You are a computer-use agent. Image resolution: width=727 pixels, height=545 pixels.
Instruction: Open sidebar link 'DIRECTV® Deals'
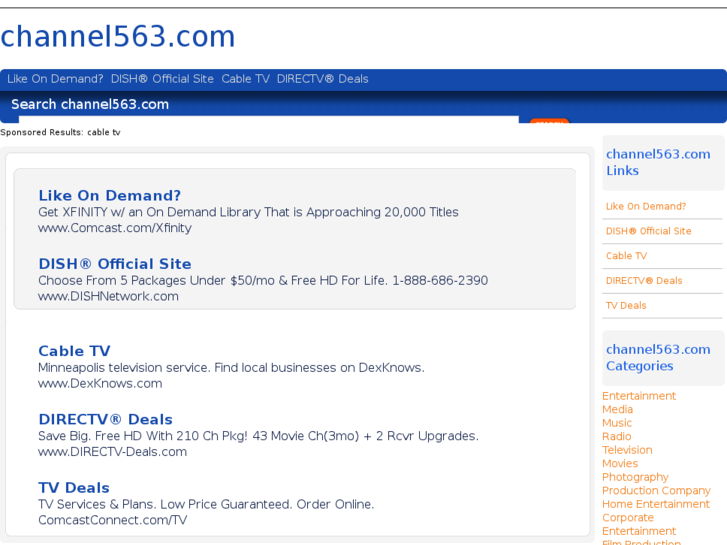tap(644, 281)
